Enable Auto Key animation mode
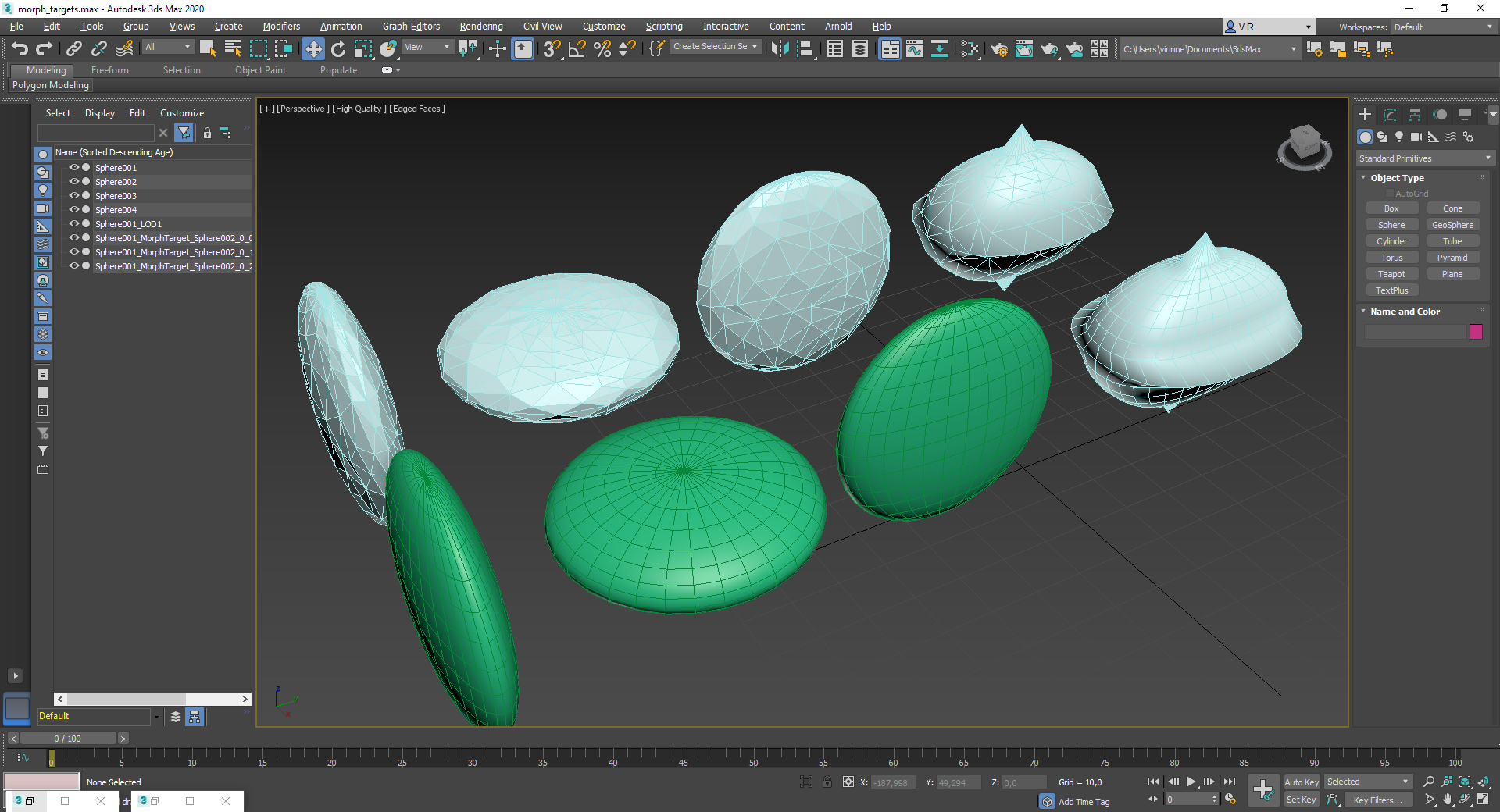1500x812 pixels. 1302,782
